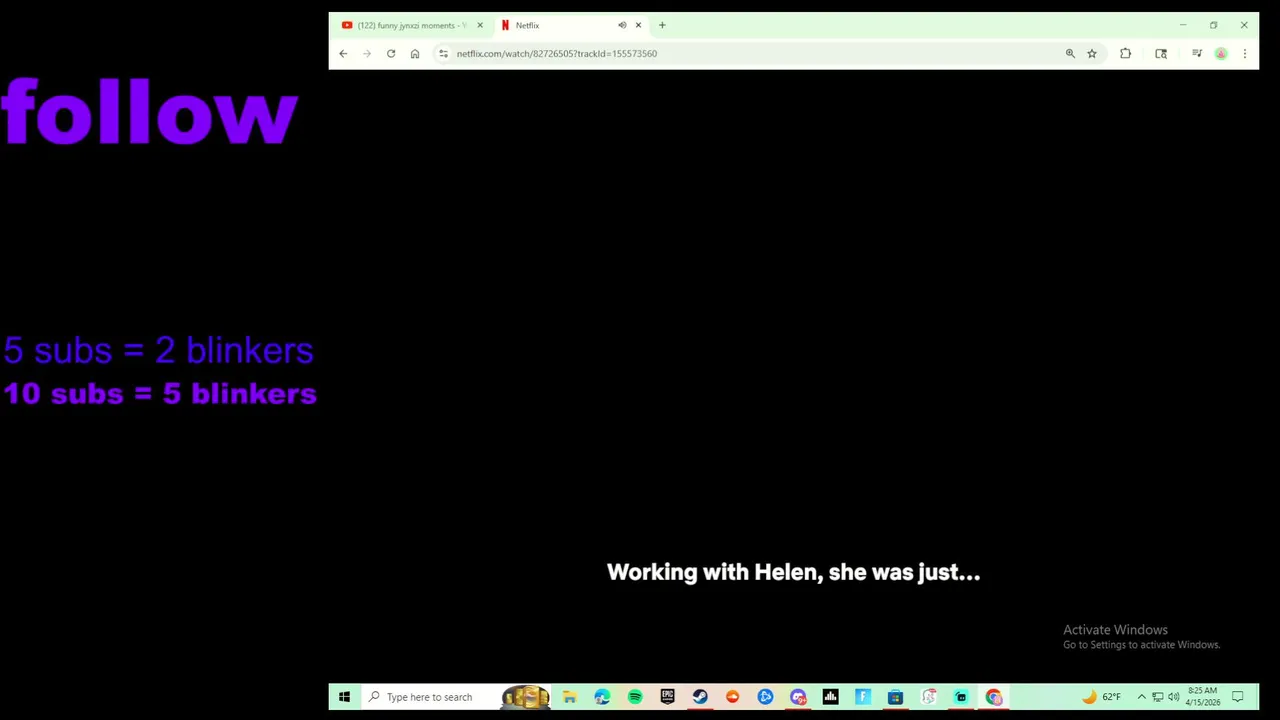Open the light-blue F app taskbar icon
The image size is (1280, 720).
863,697
